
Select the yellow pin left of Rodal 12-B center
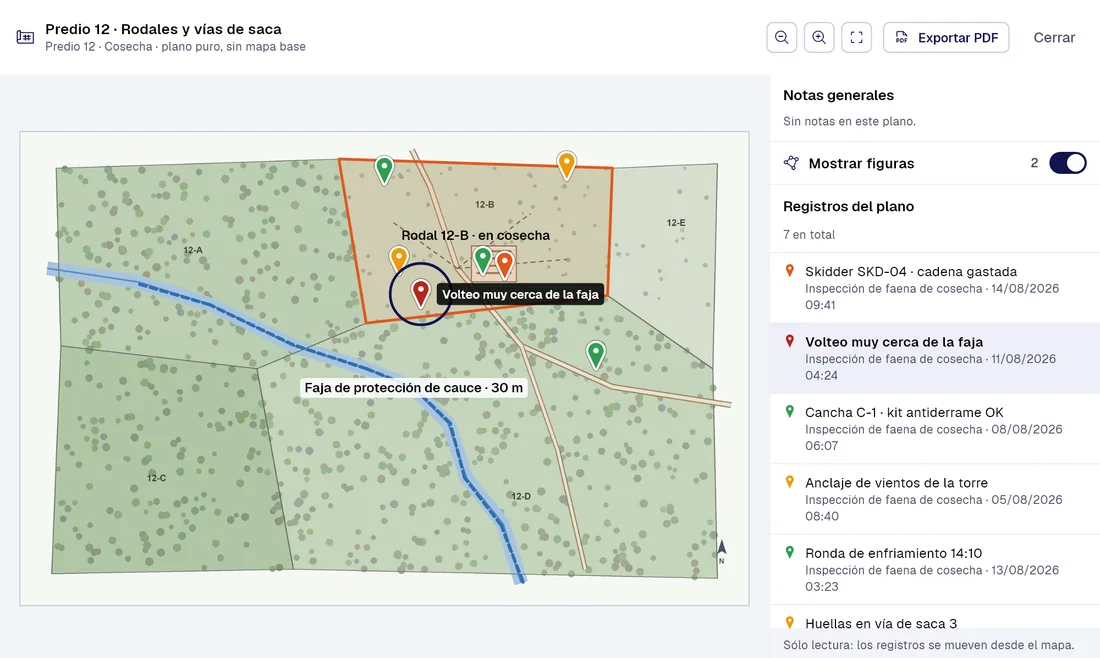(x=398, y=259)
